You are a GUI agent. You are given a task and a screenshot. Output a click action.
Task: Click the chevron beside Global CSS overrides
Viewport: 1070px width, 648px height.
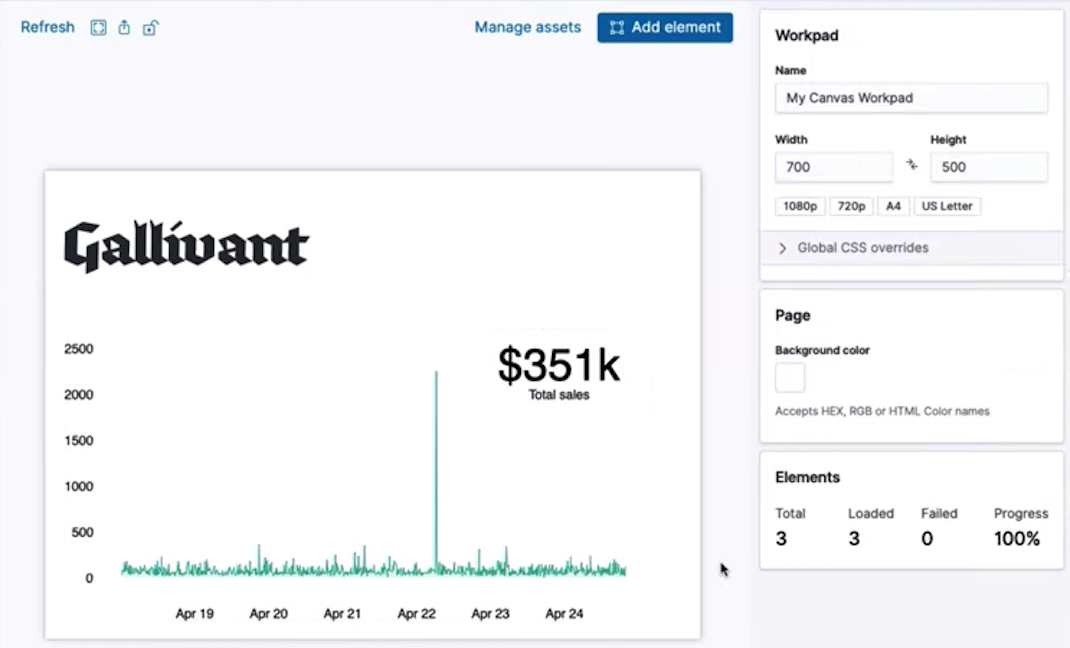point(782,247)
